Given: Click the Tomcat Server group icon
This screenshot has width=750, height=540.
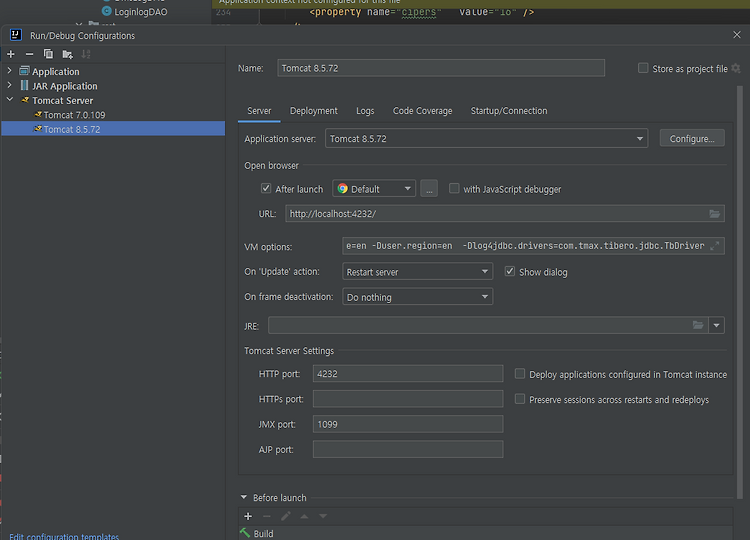Looking at the screenshot, I should coord(25,100).
